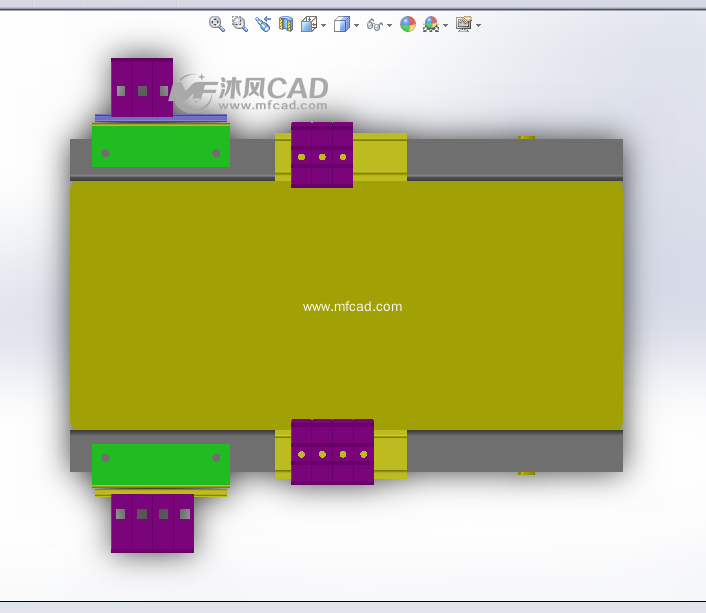Click the Display Style box icon
Screen dimensions: 706x613
(x=342, y=24)
